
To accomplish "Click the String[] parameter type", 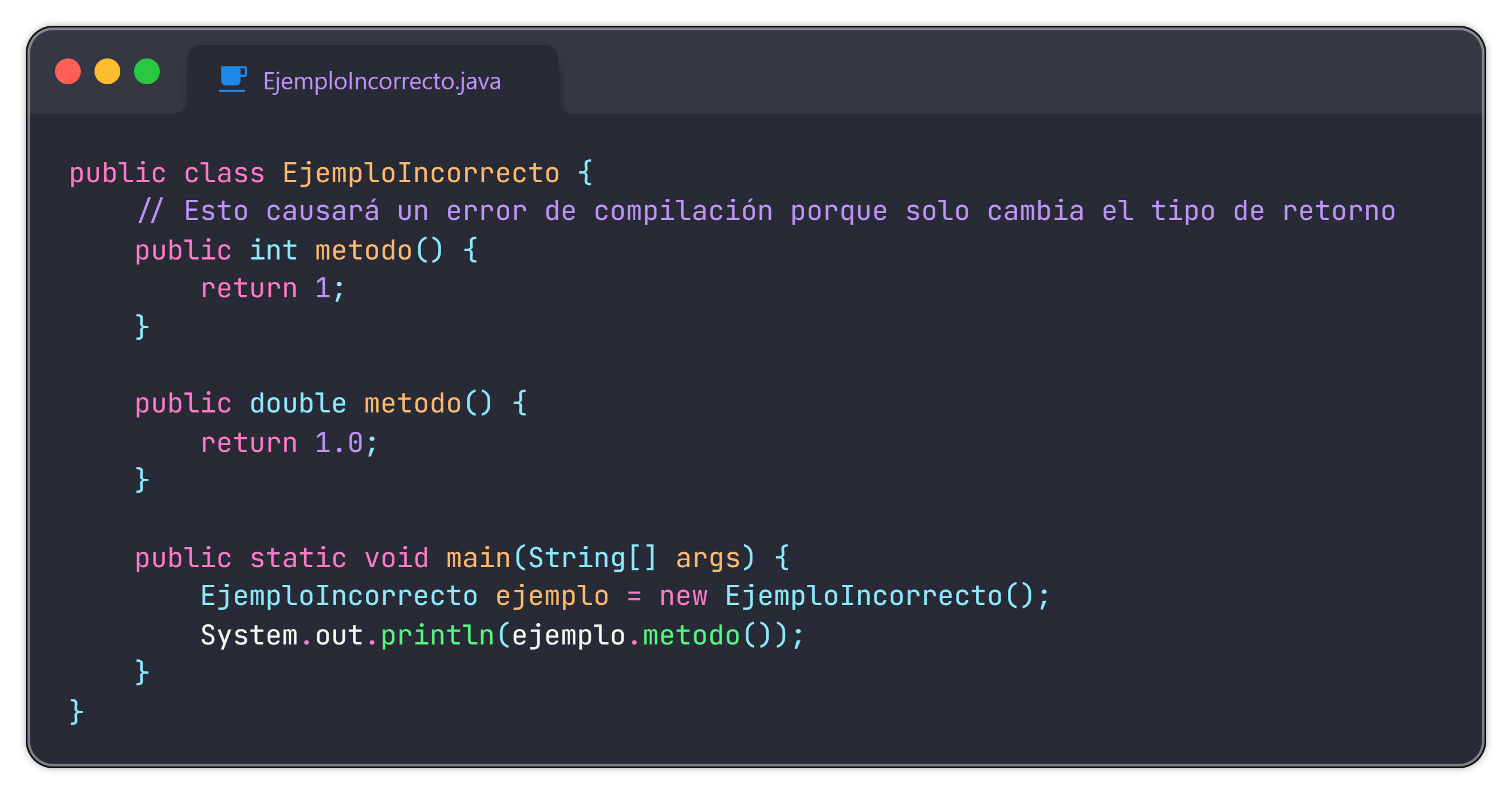I will click(x=592, y=558).
